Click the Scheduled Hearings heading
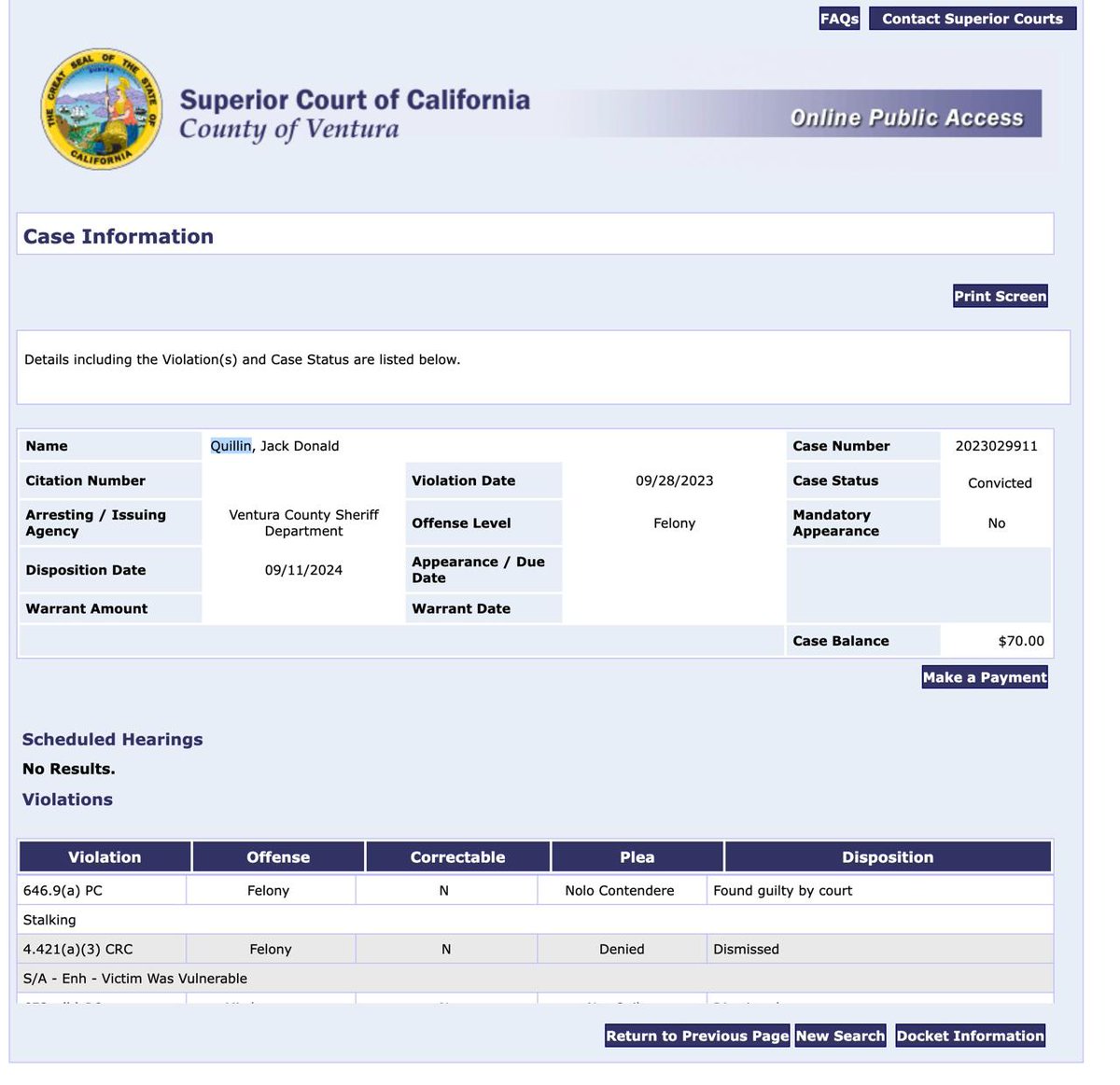 coord(112,740)
